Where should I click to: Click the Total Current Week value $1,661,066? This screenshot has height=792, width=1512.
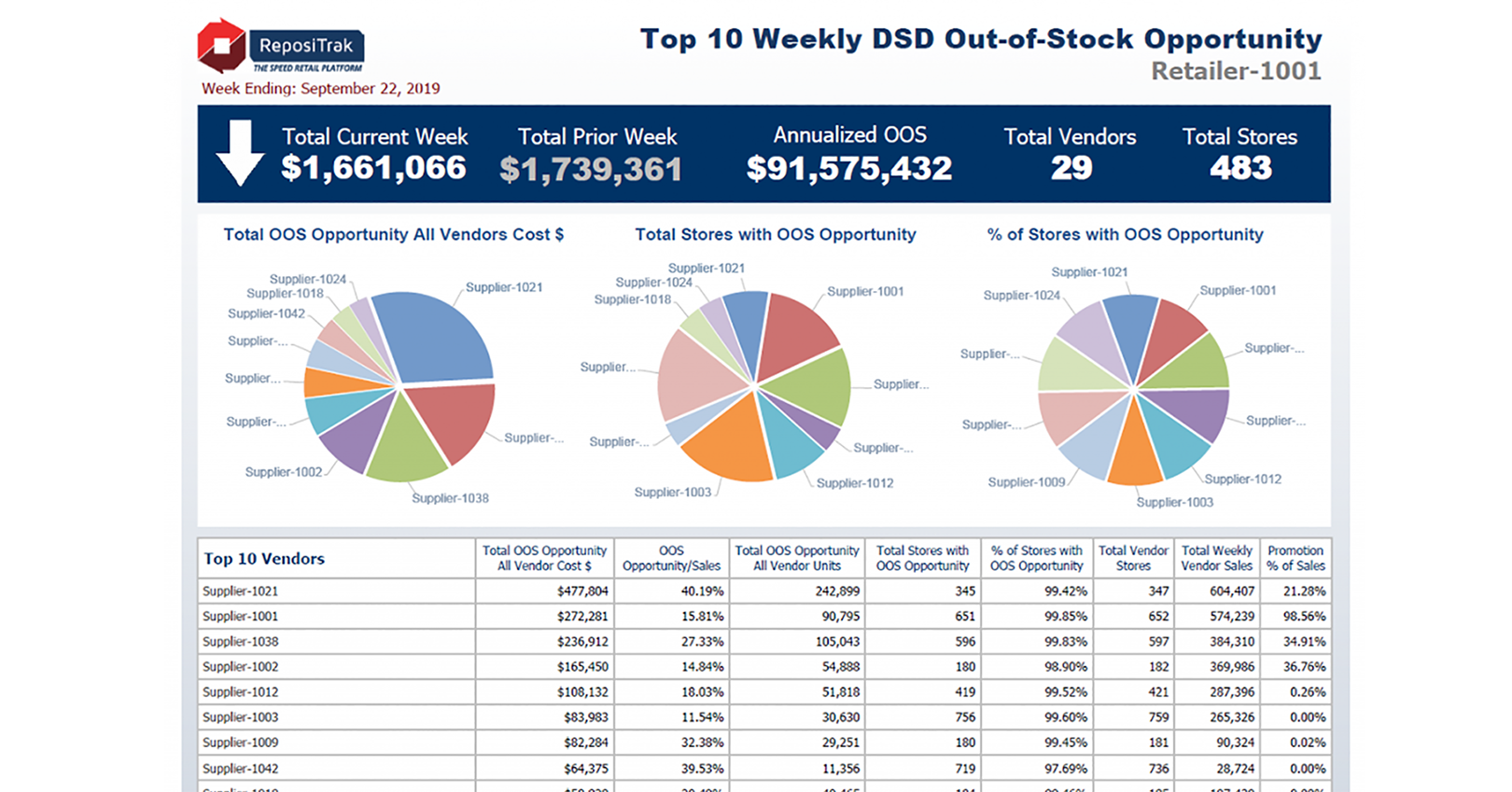point(373,168)
